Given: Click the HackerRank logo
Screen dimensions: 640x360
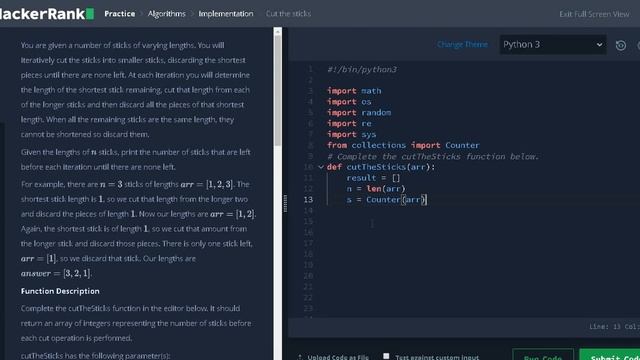Looking at the screenshot, I should tap(46, 14).
